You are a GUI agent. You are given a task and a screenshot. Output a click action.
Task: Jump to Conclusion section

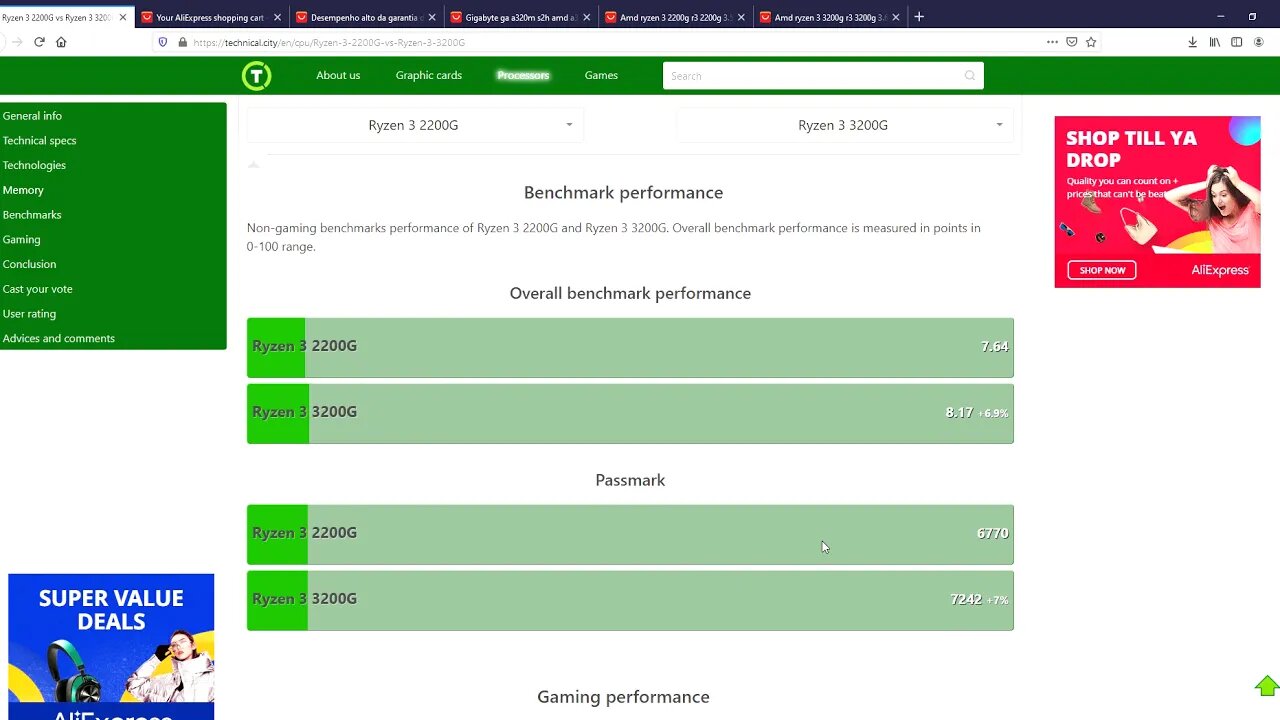[x=29, y=265]
